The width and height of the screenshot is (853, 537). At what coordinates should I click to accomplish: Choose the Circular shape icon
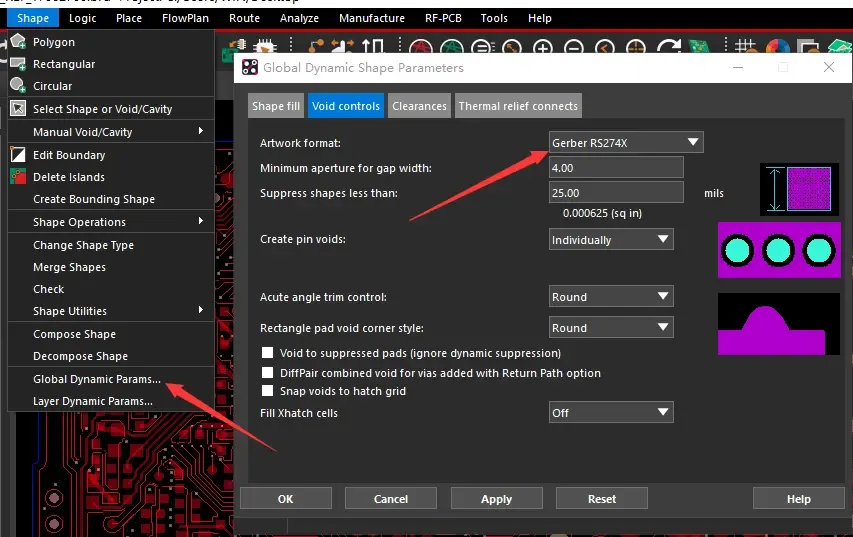point(18,85)
